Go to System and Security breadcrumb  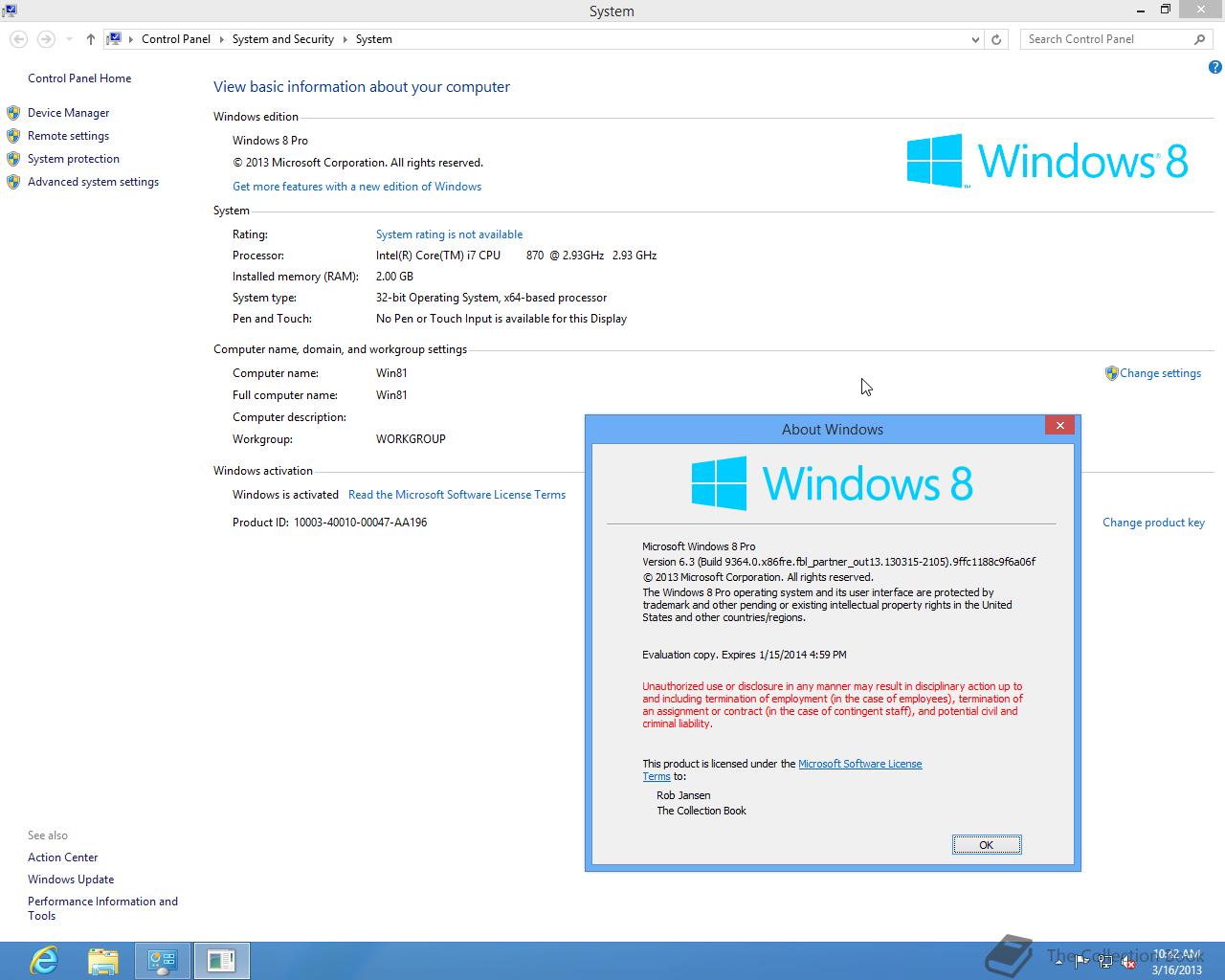[282, 39]
